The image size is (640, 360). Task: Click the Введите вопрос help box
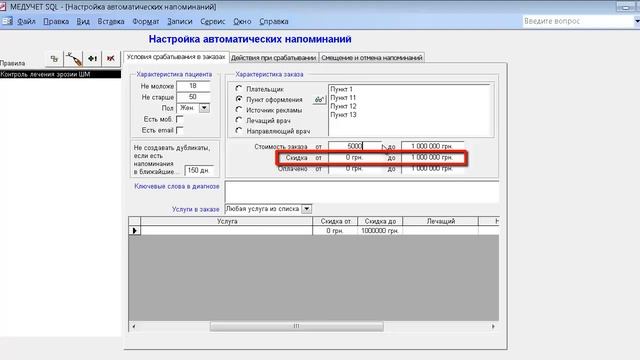coord(578,21)
